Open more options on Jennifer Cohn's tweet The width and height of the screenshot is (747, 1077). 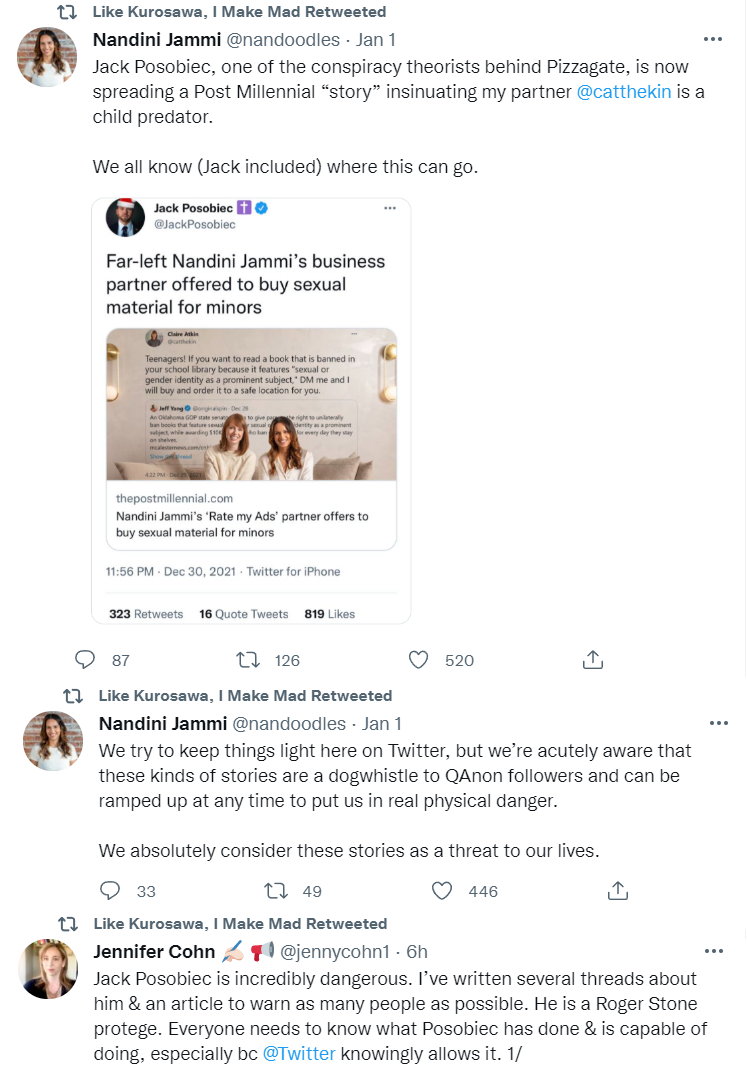(713, 951)
